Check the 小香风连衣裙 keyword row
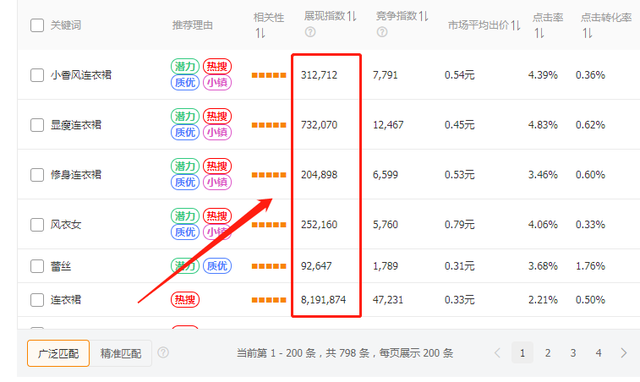This screenshot has height=382, width=640. coord(37,75)
